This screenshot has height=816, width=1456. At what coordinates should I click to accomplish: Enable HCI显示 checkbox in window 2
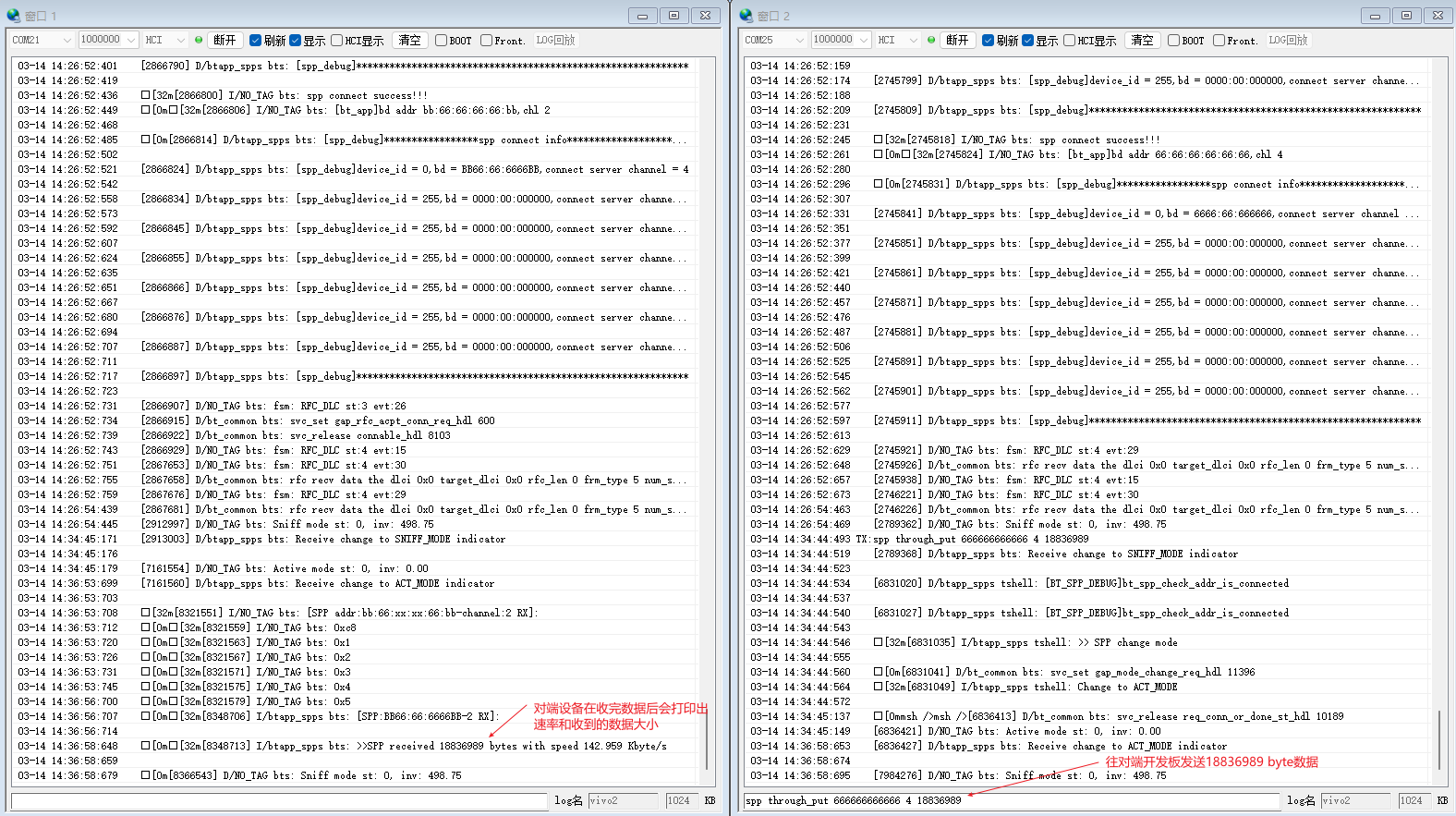(x=1069, y=41)
